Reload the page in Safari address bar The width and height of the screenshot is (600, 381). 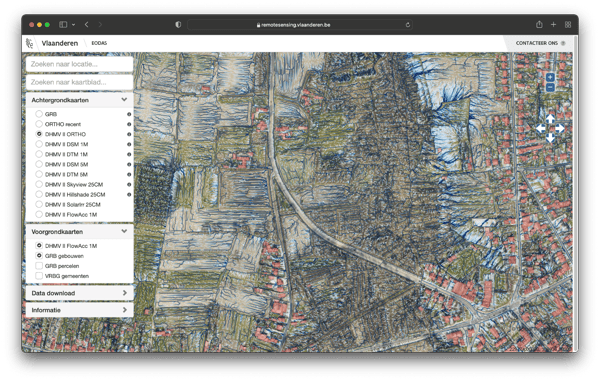coord(408,25)
